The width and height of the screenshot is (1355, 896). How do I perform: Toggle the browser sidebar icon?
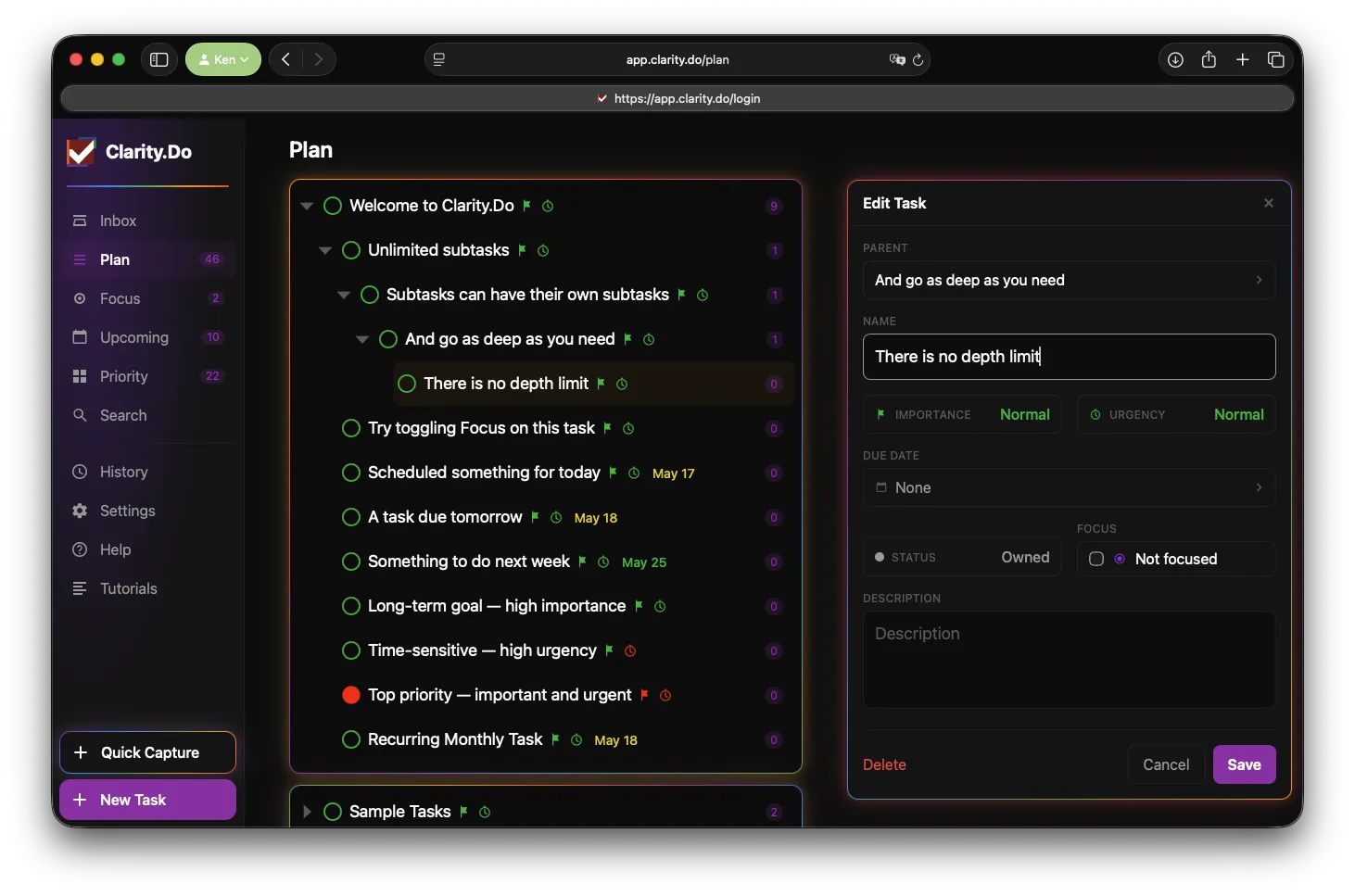[x=159, y=59]
